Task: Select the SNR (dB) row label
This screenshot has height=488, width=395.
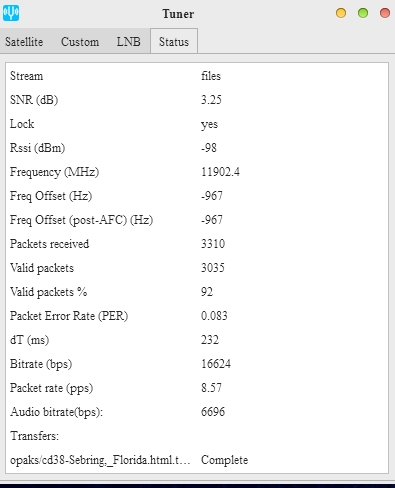Action: click(x=34, y=100)
